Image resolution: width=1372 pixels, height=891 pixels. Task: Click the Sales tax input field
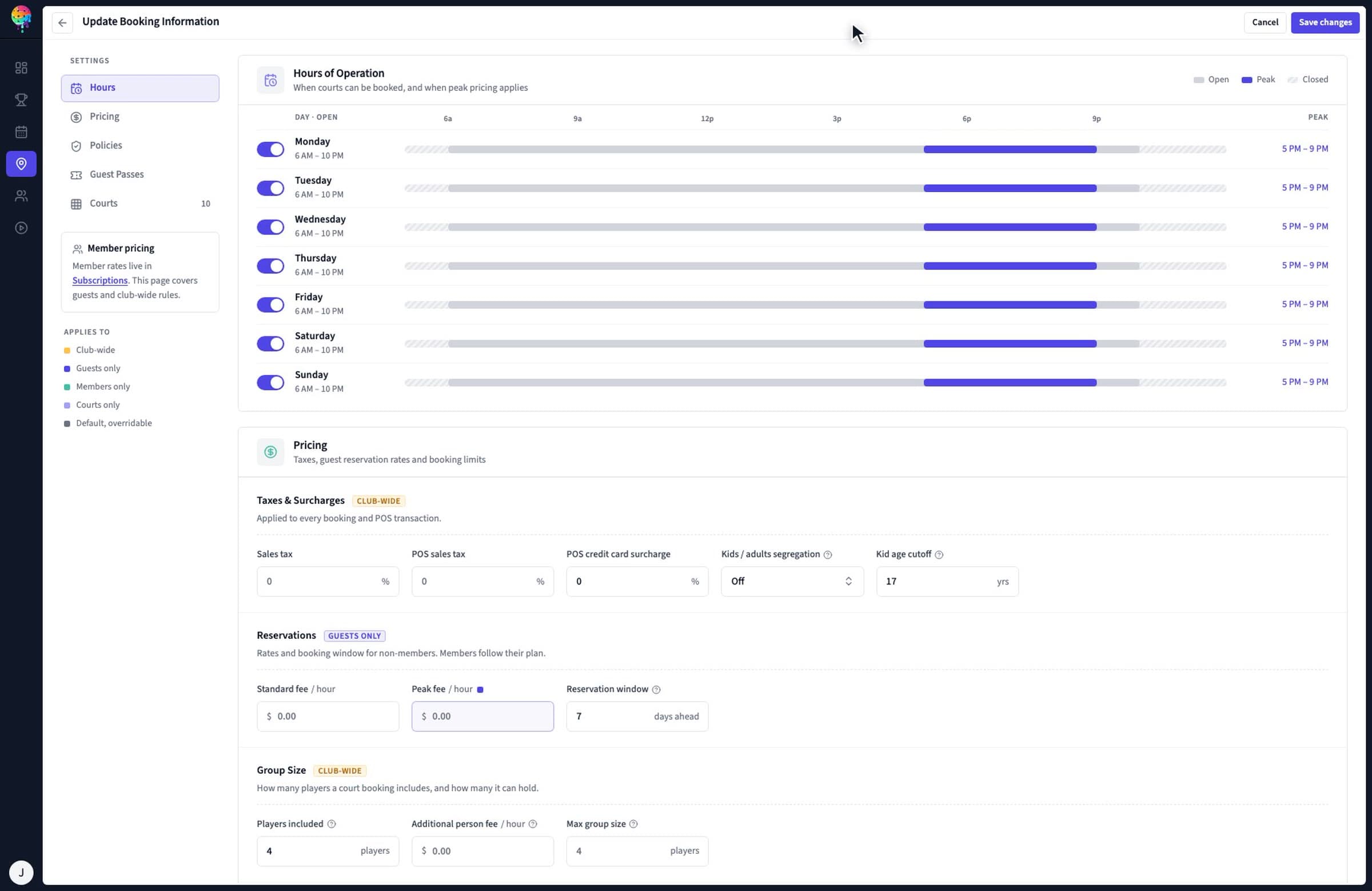(x=328, y=581)
